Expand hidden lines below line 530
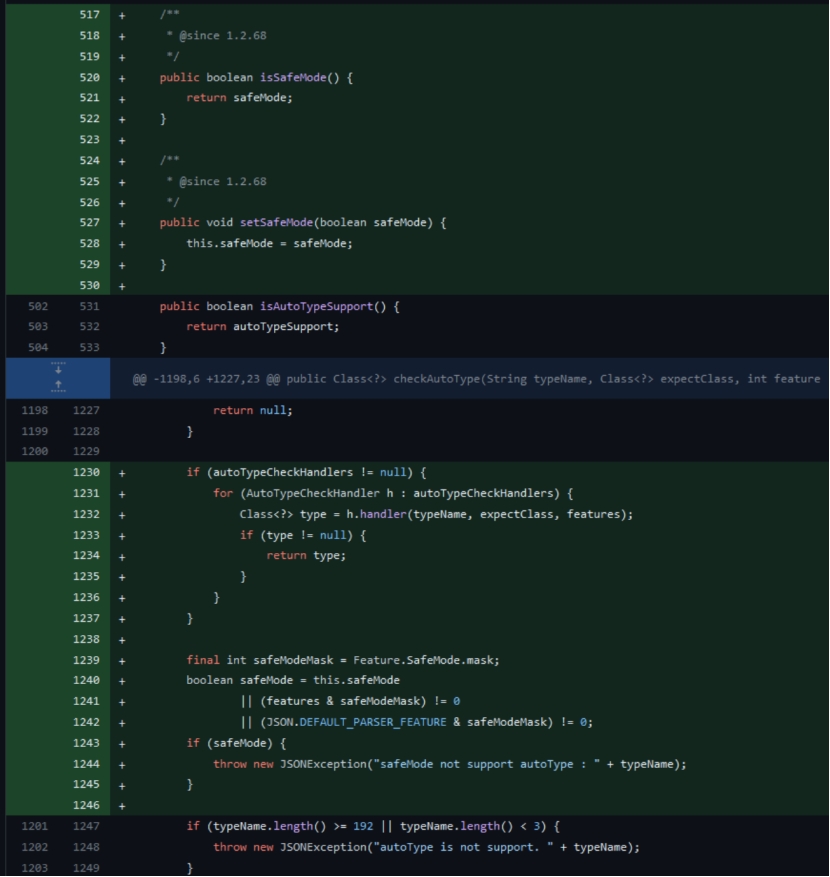This screenshot has height=877, width=830. (x=58, y=369)
